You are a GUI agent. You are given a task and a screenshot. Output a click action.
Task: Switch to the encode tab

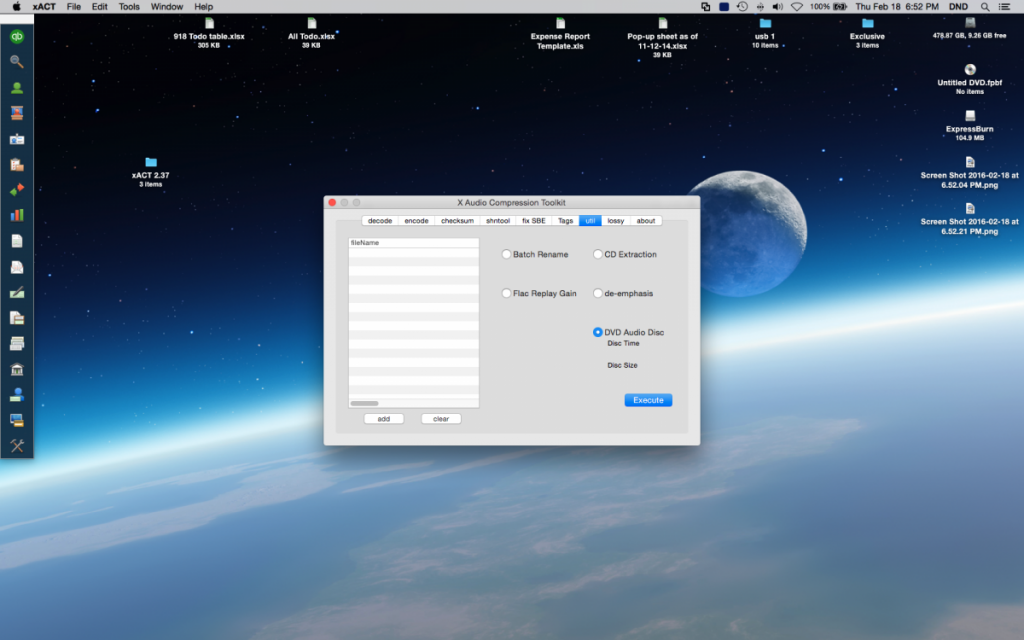[x=416, y=221]
